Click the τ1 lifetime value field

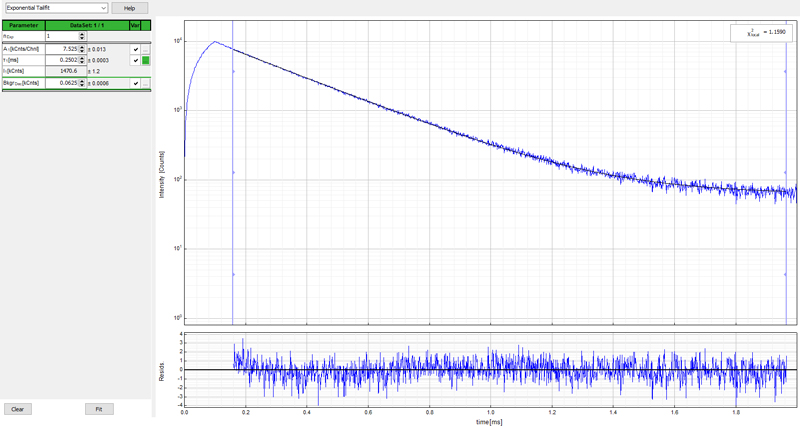[62, 60]
